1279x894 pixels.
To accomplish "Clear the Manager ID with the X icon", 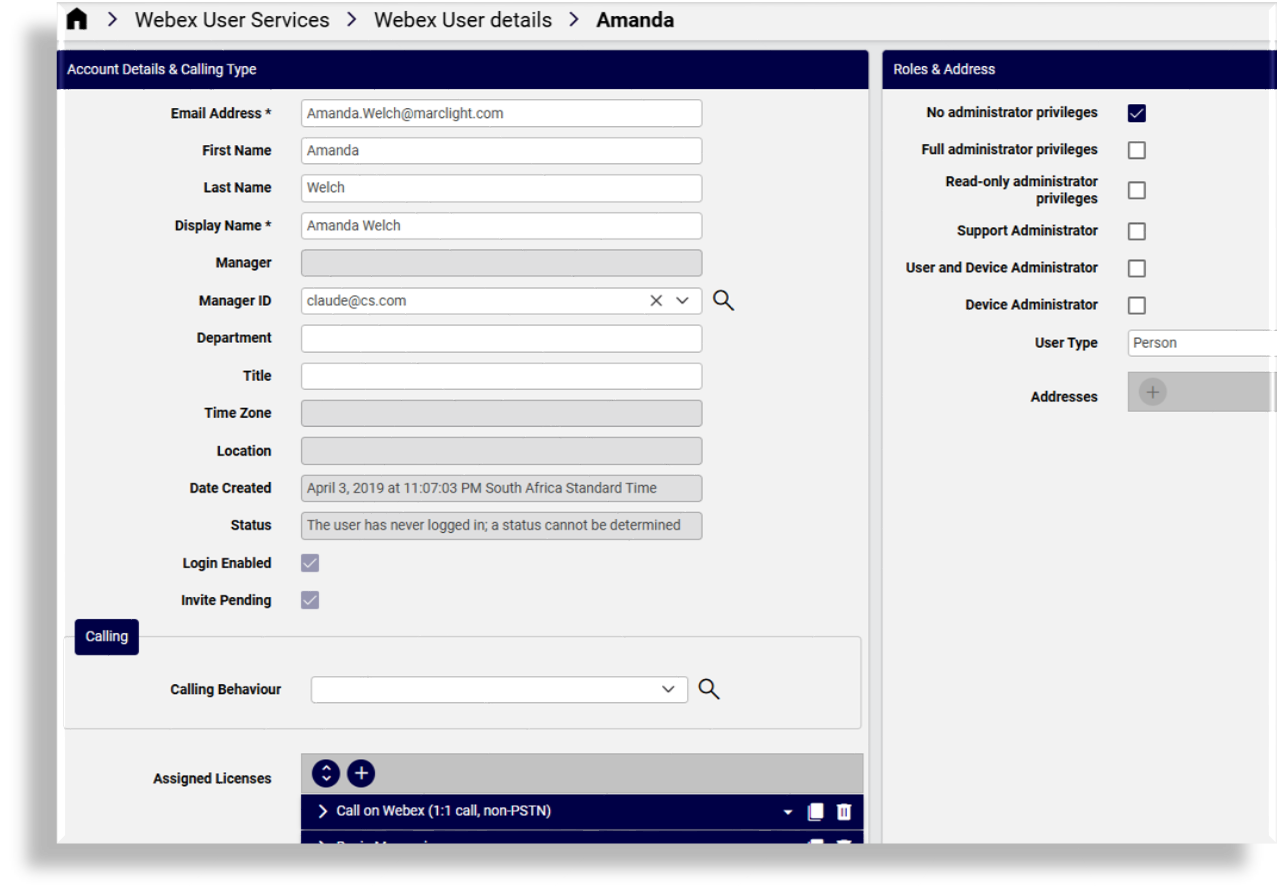I will pyautogui.click(x=655, y=299).
